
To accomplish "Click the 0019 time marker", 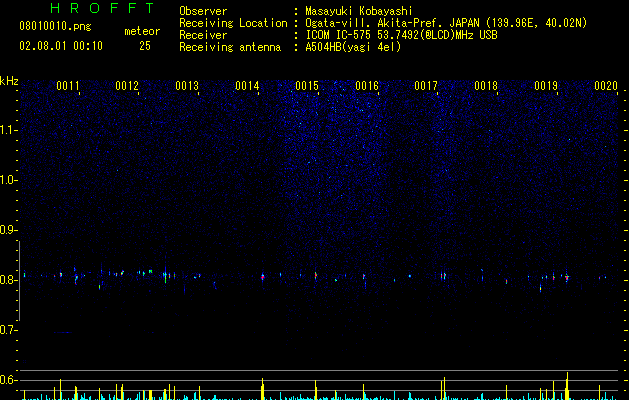I will coord(546,86).
